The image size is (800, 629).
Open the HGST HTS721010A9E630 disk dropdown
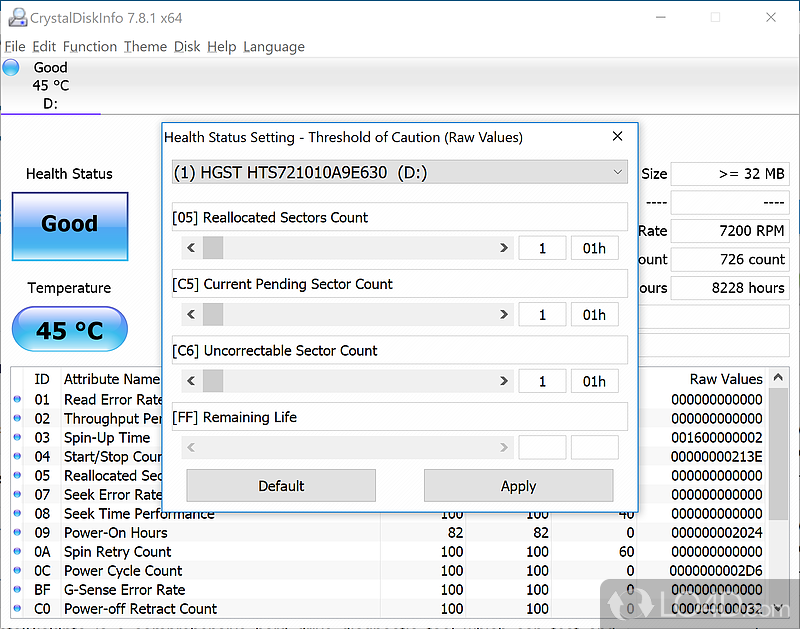399,172
